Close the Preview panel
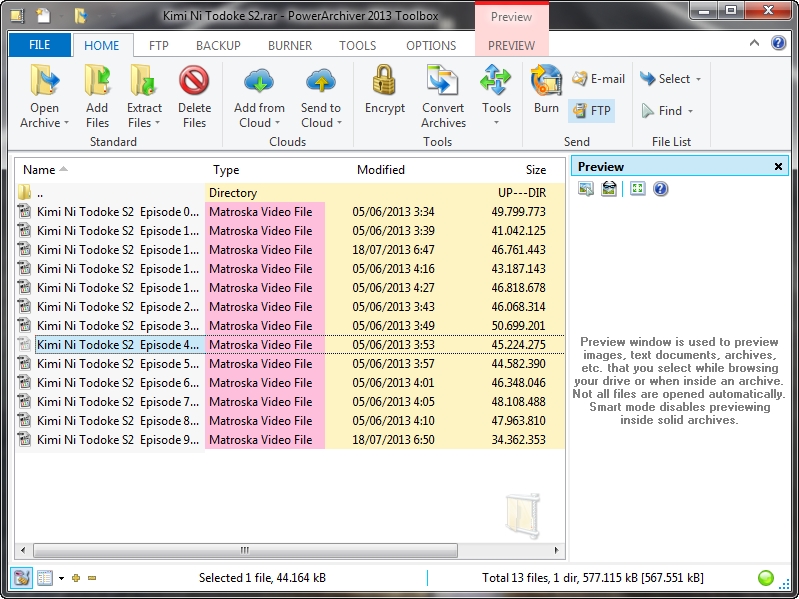 click(778, 167)
